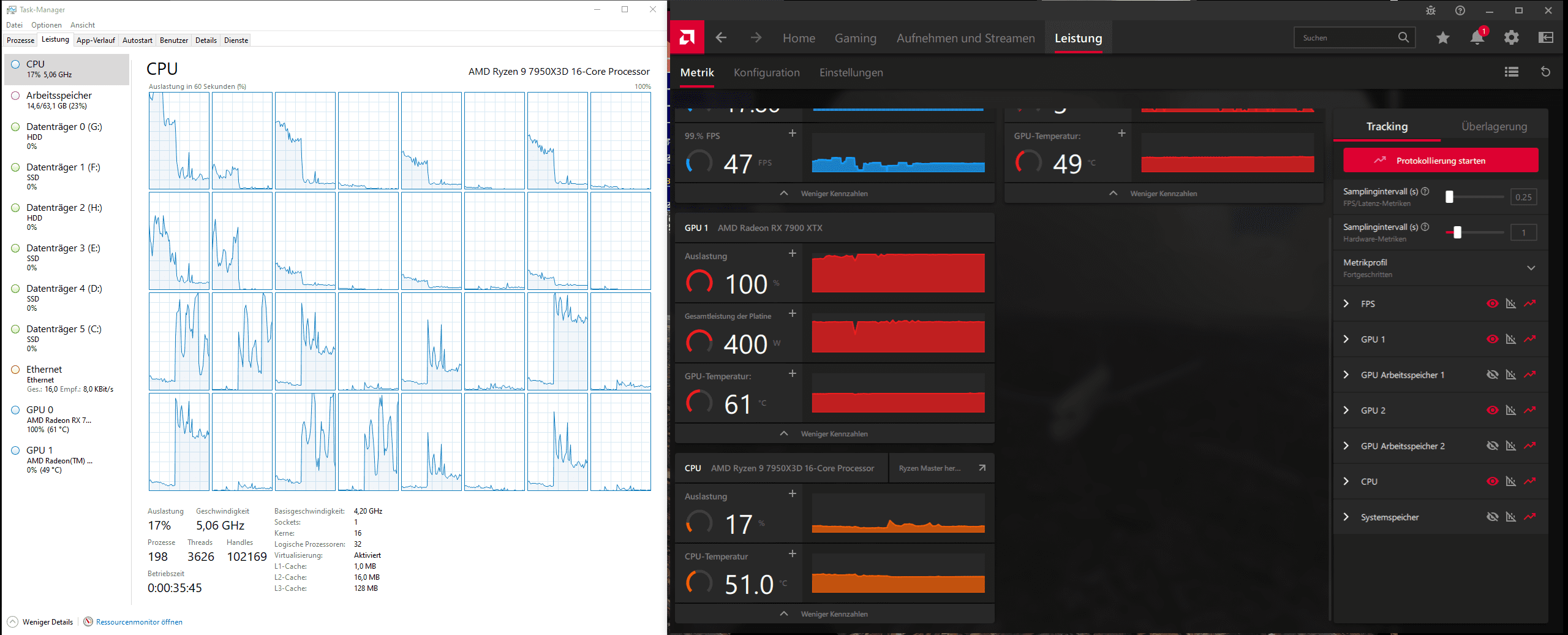Click the logging graph icon for GPU 2 row
The width and height of the screenshot is (1568, 635).
click(x=1530, y=410)
